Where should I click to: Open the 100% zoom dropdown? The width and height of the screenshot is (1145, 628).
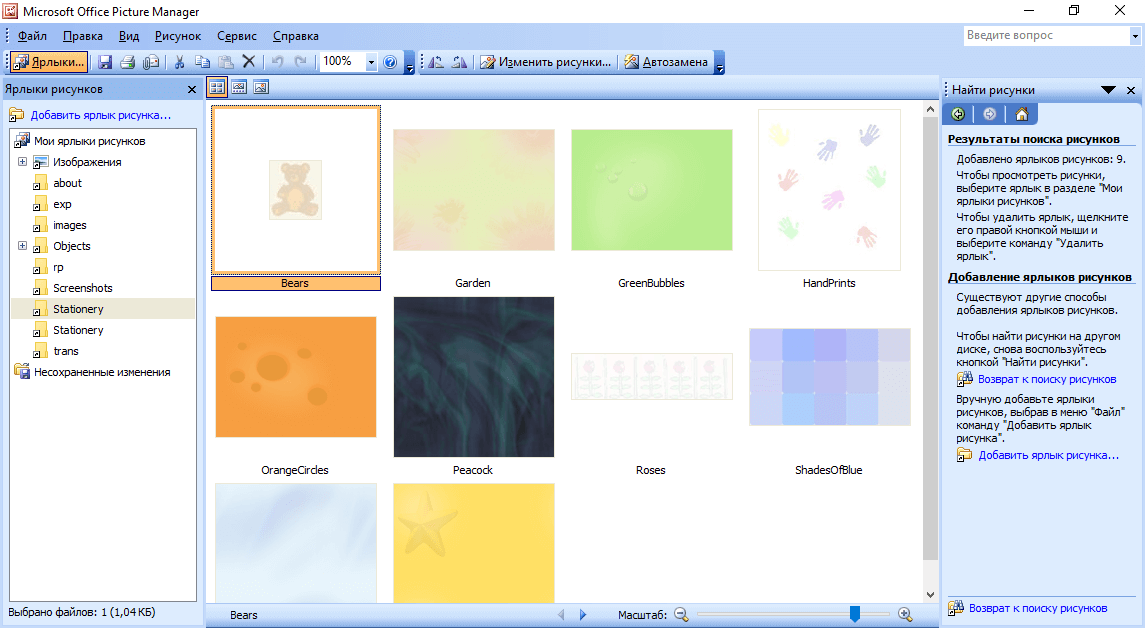371,62
